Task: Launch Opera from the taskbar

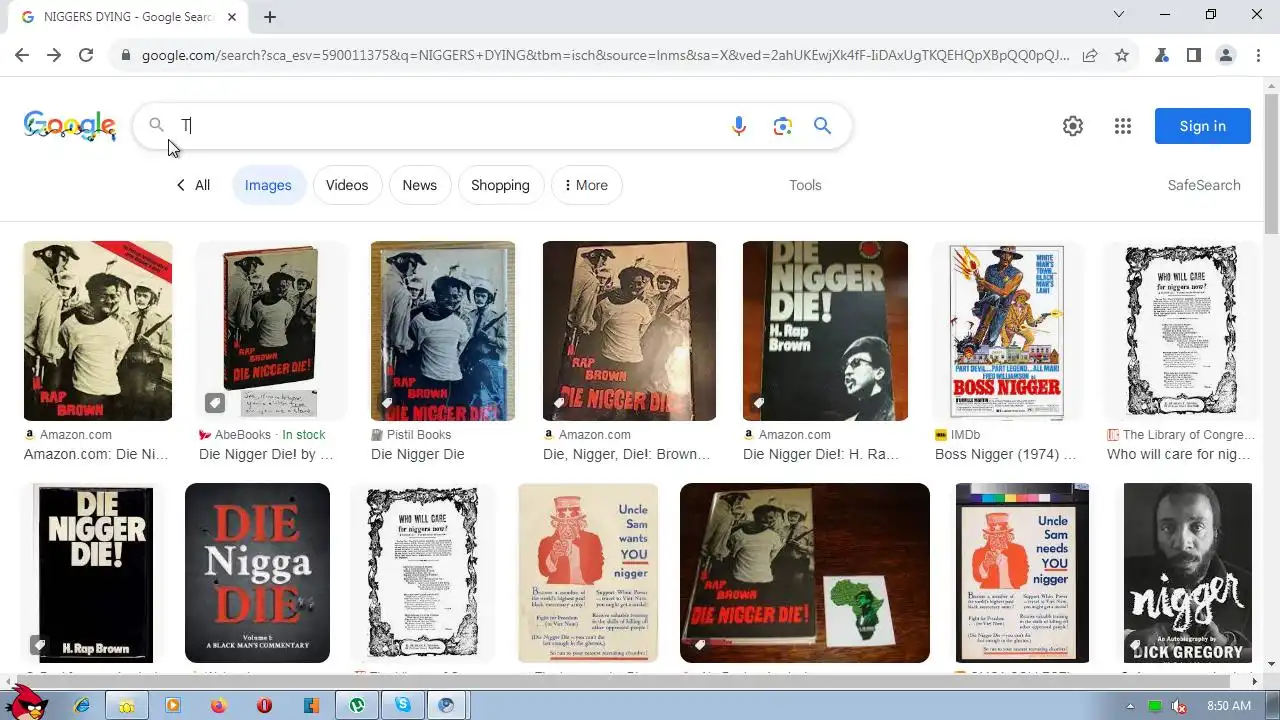Action: click(x=265, y=705)
